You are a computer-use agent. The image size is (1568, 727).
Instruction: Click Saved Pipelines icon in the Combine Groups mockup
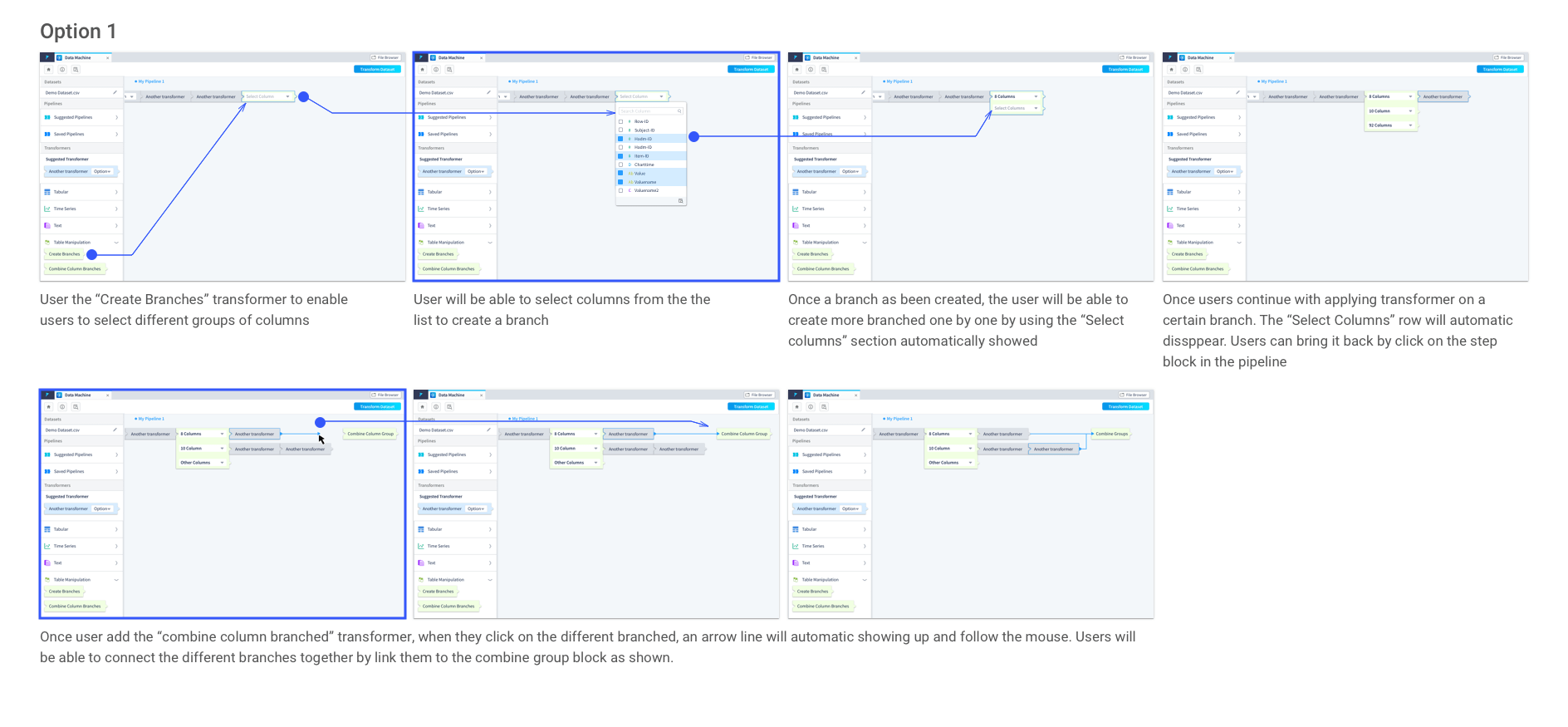click(x=796, y=471)
